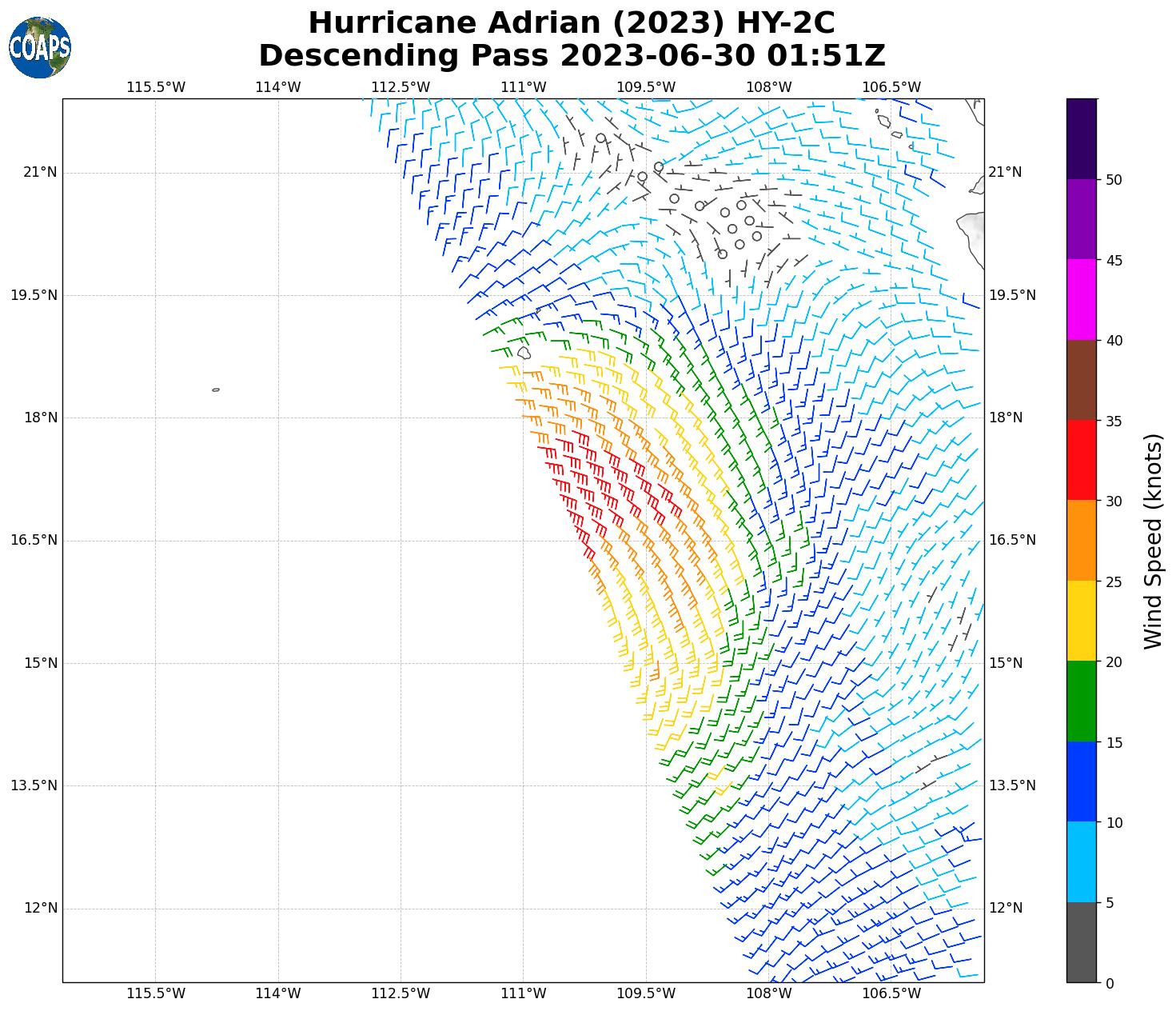Click the gray shaded coastline on the right map edge
The height and width of the screenshot is (1011, 1176).
[x=971, y=232]
